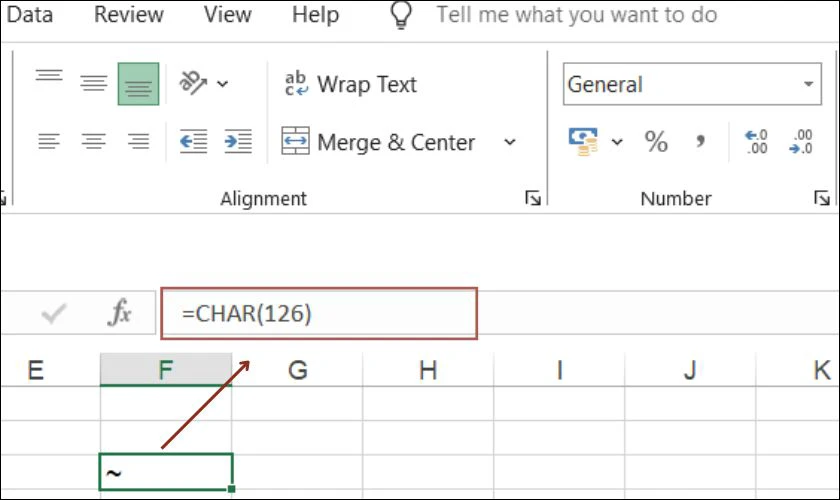Image resolution: width=840 pixels, height=500 pixels.
Task: Select column K header
Action: pos(798,370)
